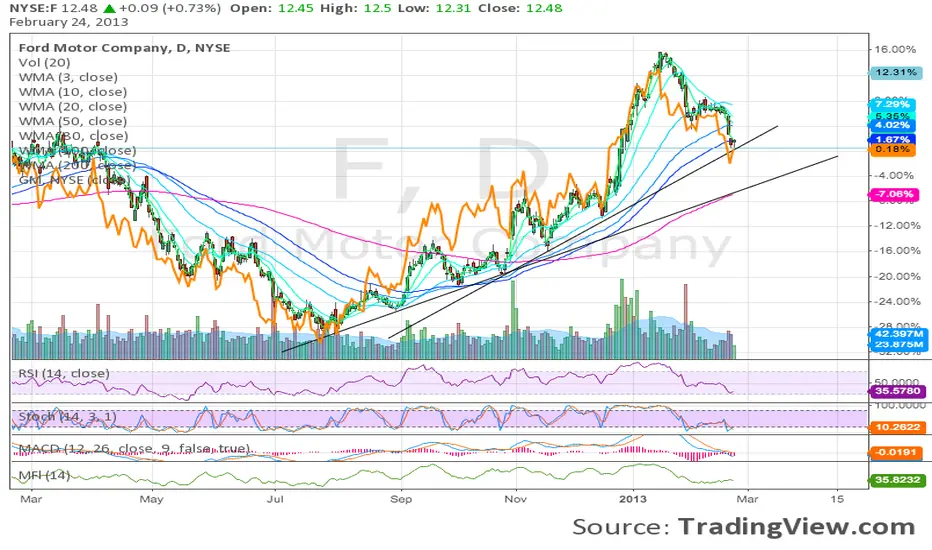The image size is (932, 550).
Task: Click the -20.00% axis tick label
Action: (896, 276)
